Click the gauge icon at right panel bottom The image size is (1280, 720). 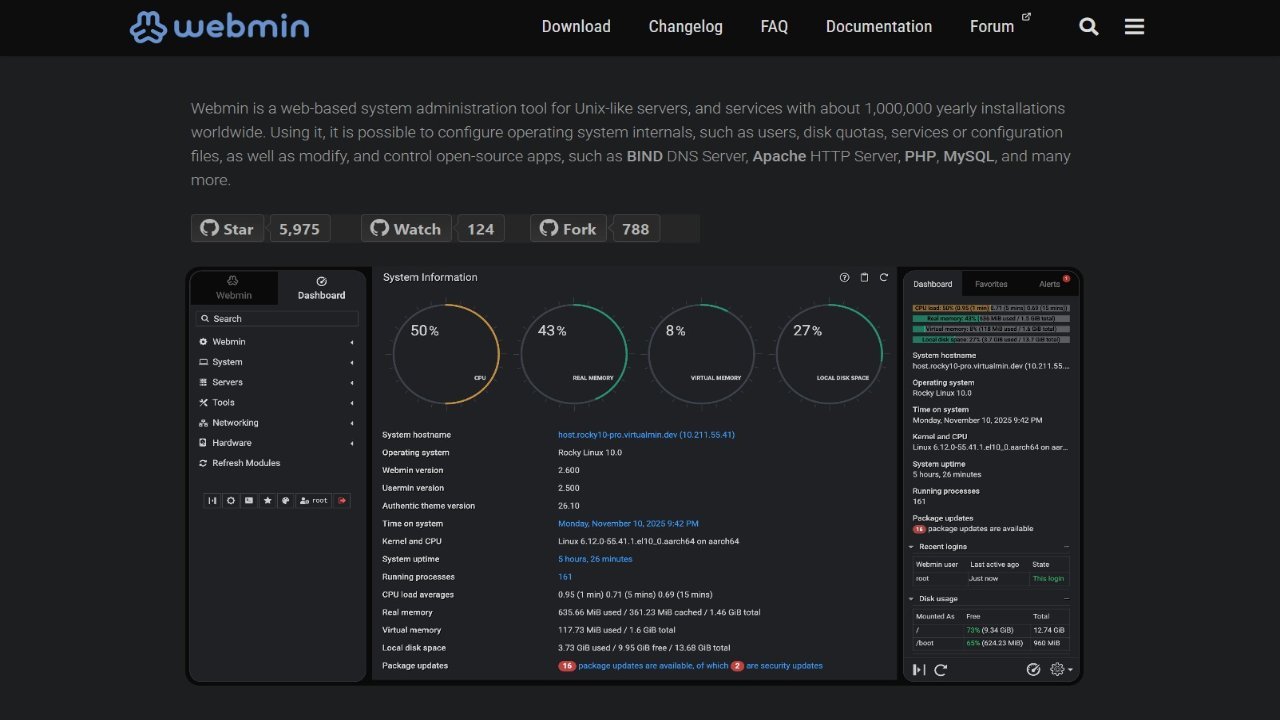pyautogui.click(x=1034, y=670)
